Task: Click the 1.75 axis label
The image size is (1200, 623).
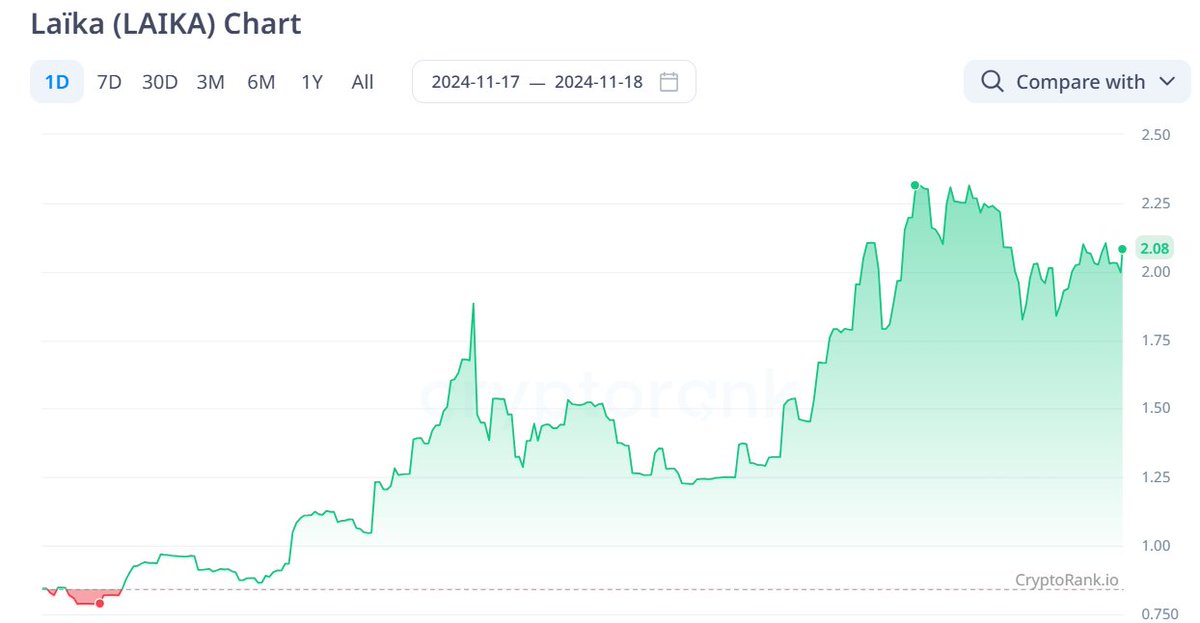Action: [1155, 340]
